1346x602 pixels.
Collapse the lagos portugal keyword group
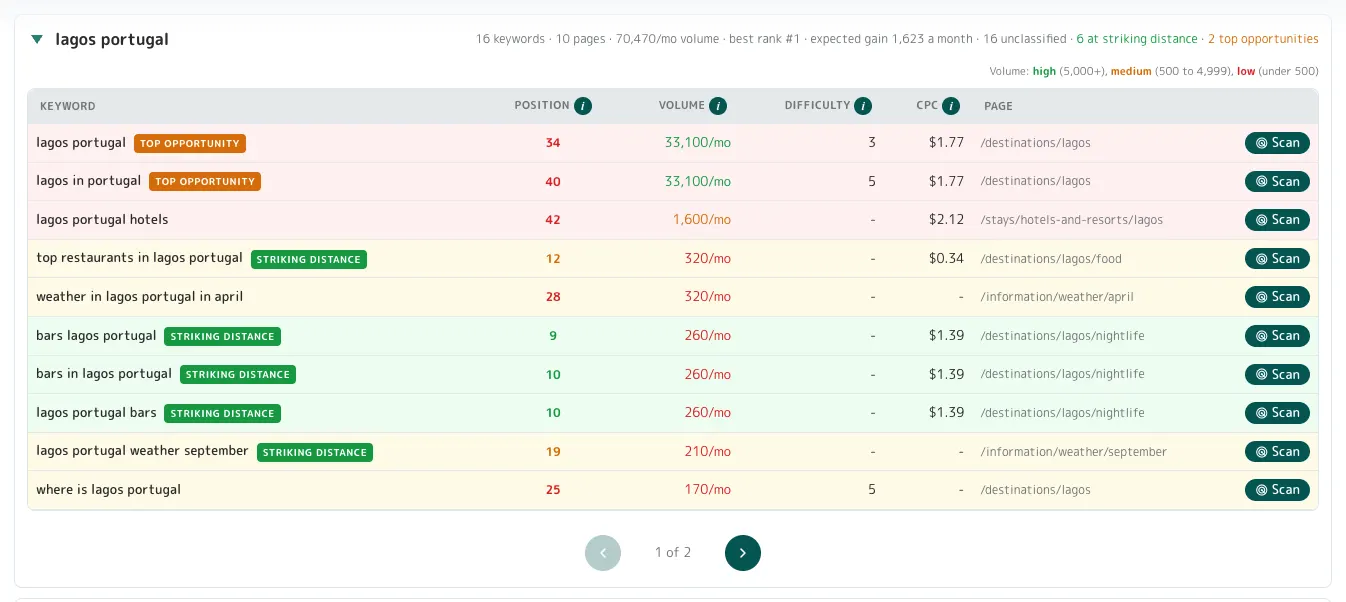(x=37, y=40)
